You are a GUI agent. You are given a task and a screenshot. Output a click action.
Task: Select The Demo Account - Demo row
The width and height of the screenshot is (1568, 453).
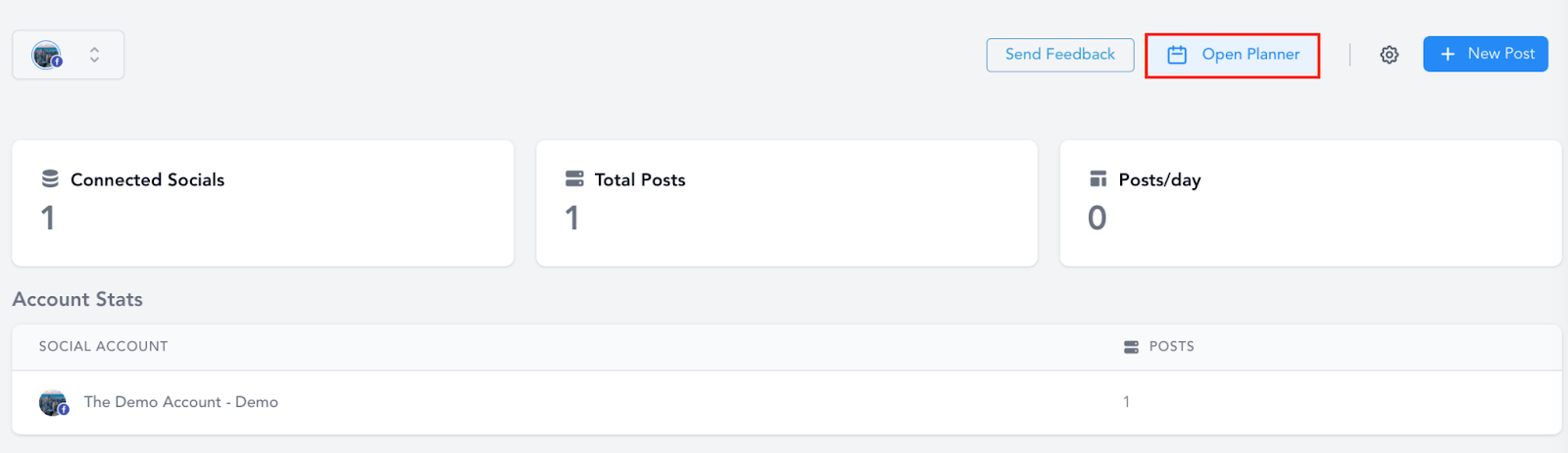pyautogui.click(x=786, y=402)
